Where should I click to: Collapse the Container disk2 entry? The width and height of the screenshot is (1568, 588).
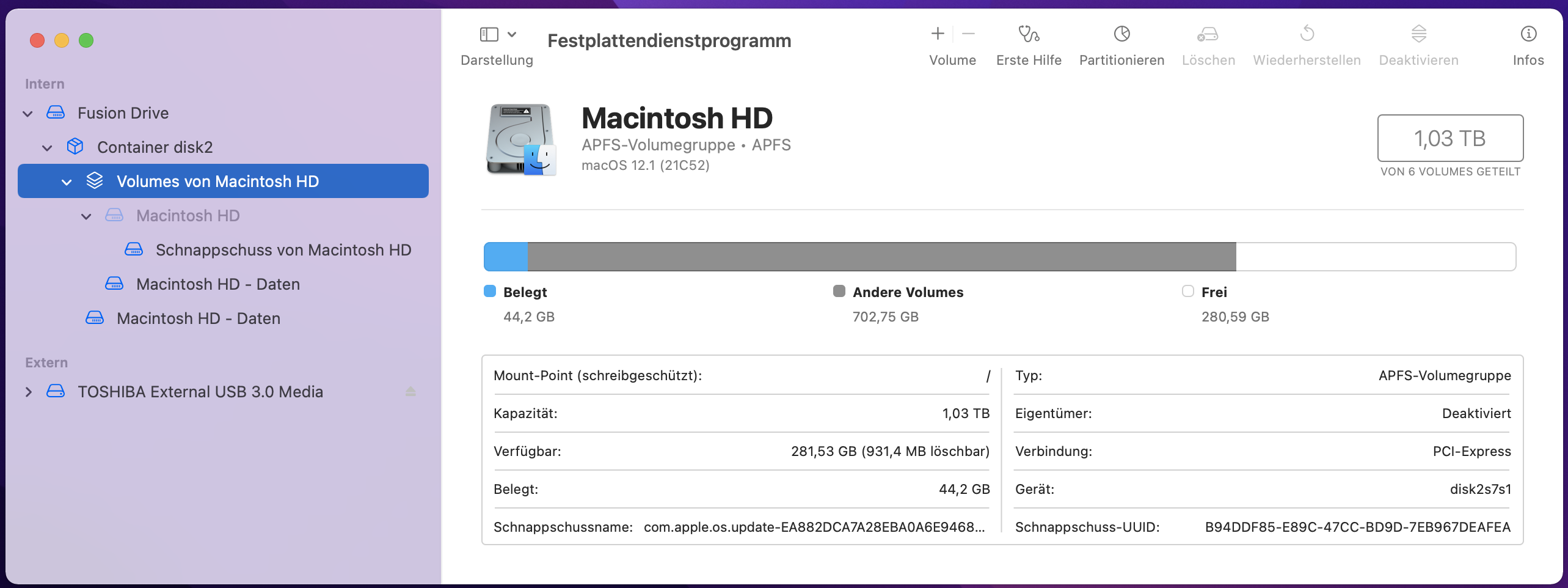point(47,148)
